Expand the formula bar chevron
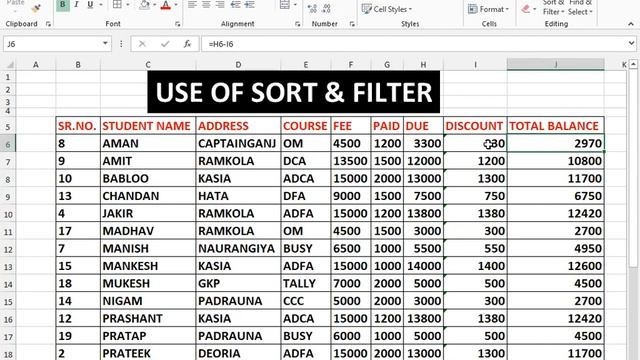The width and height of the screenshot is (640, 360). (x=631, y=43)
